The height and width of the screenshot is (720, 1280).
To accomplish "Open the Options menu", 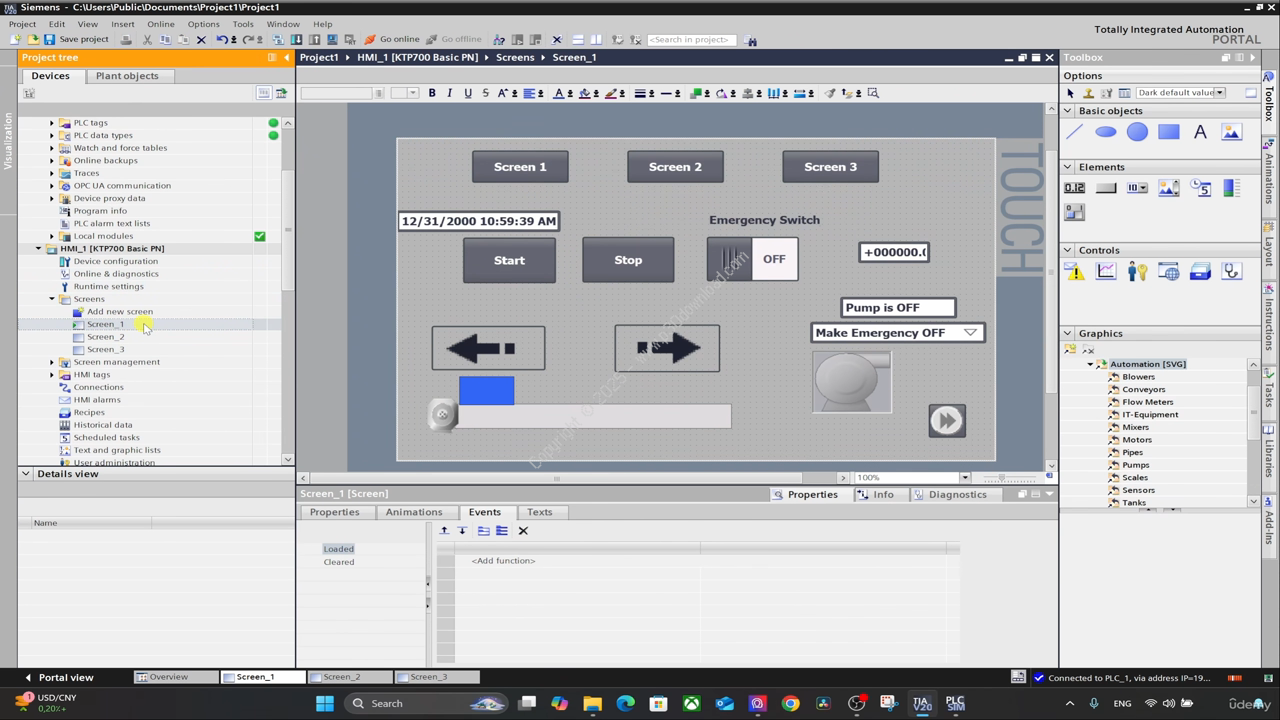I will tap(203, 24).
